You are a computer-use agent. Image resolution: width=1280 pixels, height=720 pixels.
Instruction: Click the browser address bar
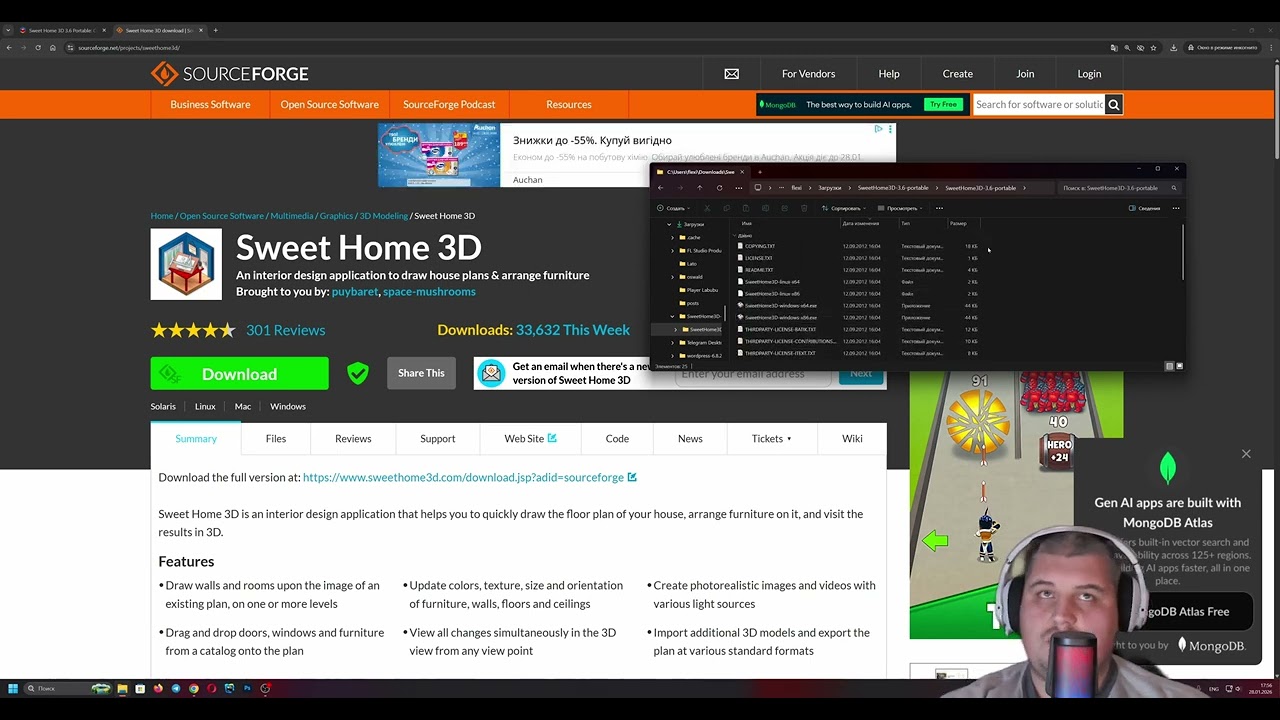tap(590, 47)
